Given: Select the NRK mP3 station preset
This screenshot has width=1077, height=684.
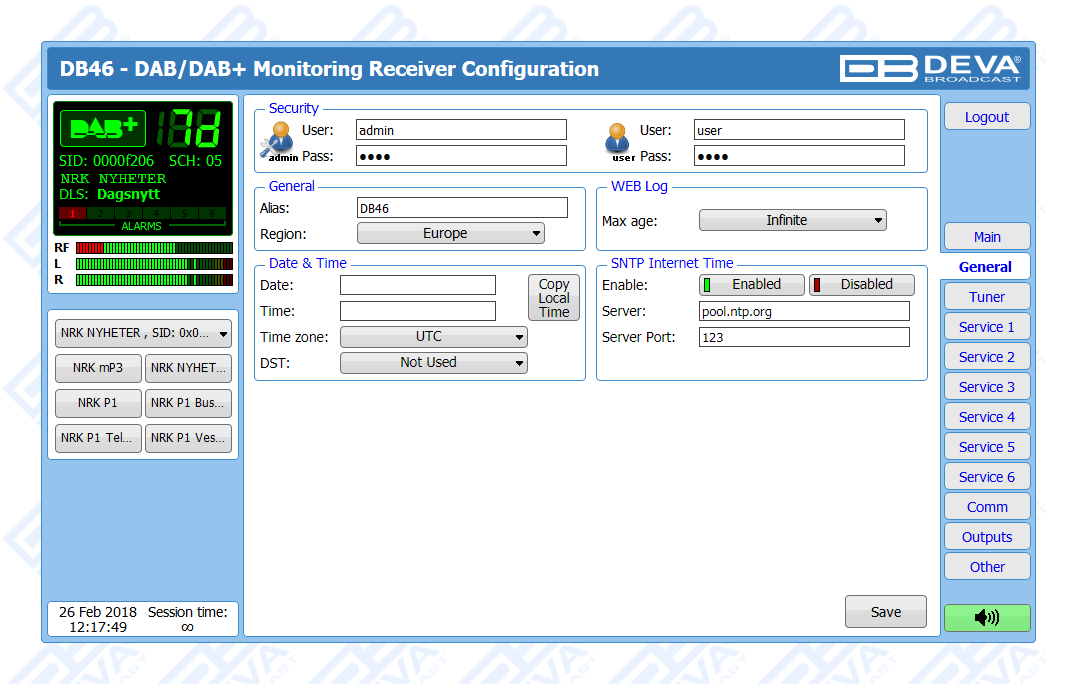Looking at the screenshot, I should pyautogui.click(x=98, y=368).
